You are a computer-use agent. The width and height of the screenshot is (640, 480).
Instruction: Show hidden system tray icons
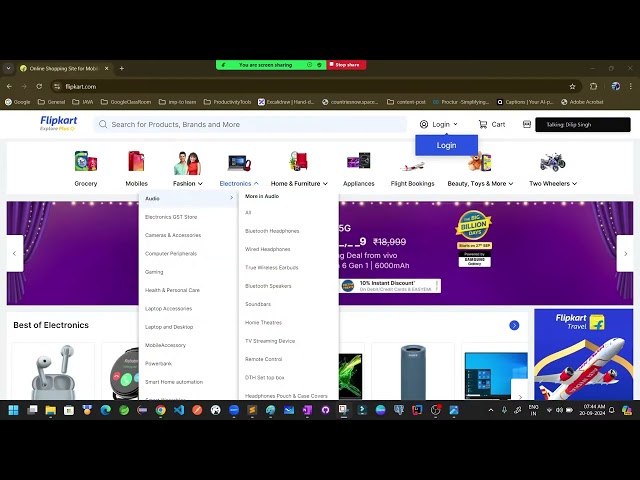pyautogui.click(x=491, y=410)
